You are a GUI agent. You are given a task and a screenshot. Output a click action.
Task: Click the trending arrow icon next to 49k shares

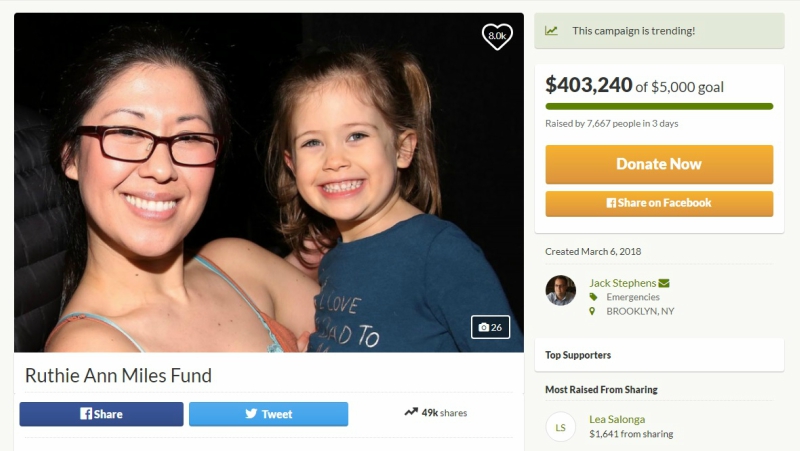[411, 412]
